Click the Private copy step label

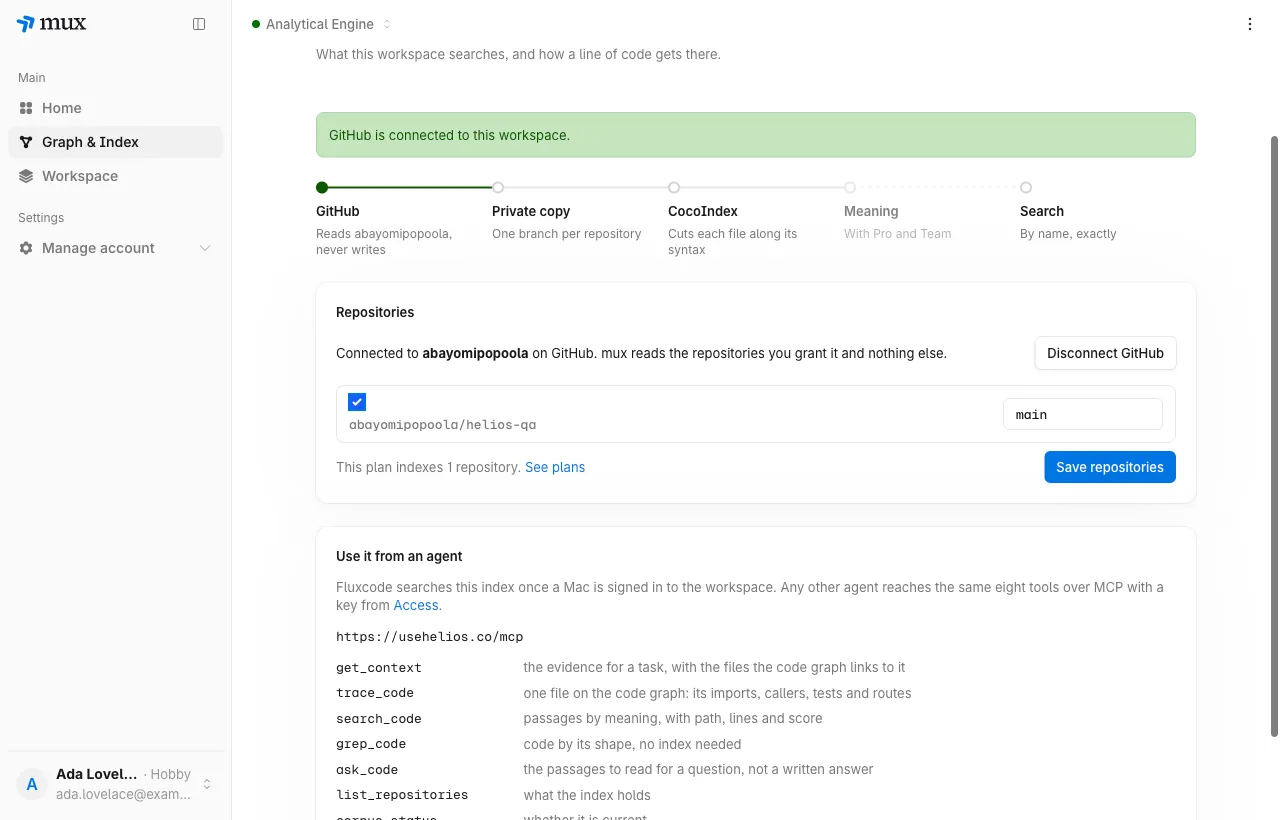531,211
